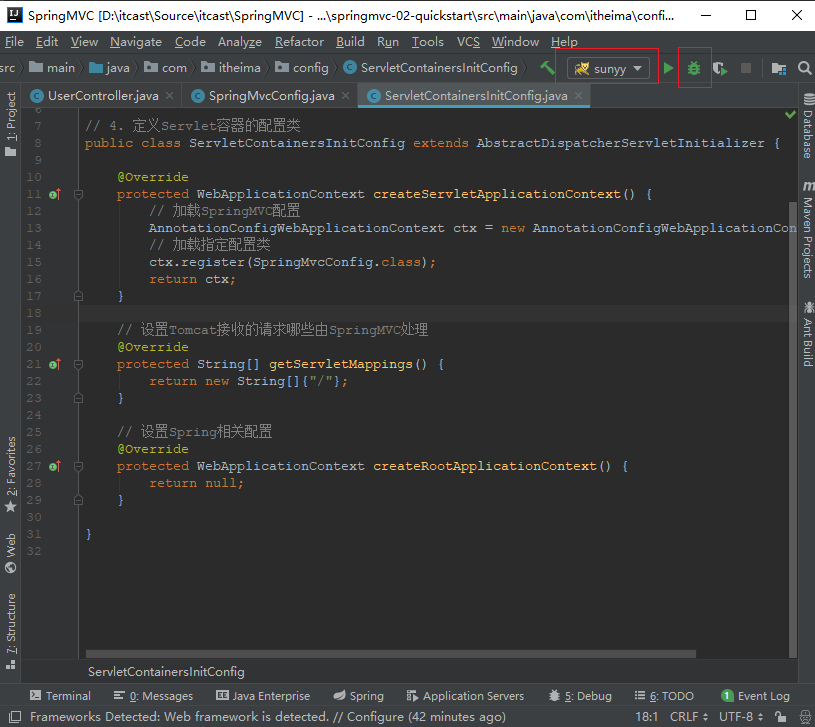
Task: Run the sunyy configuration with the green play button
Action: 669,68
